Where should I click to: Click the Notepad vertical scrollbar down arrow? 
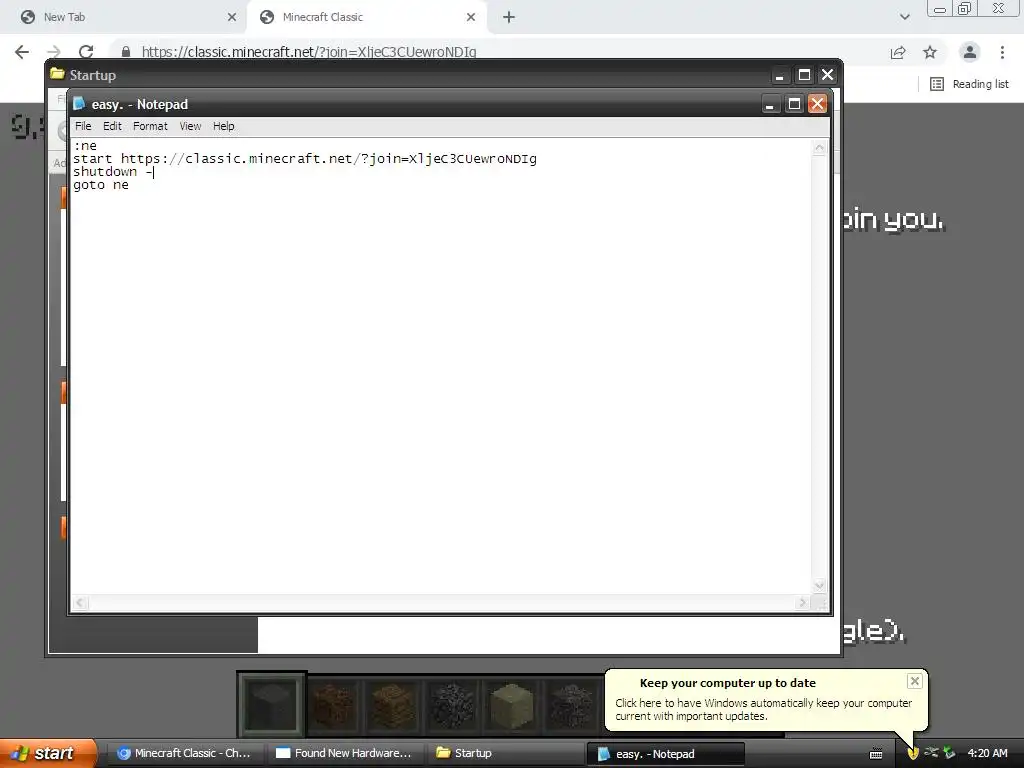coord(819,585)
